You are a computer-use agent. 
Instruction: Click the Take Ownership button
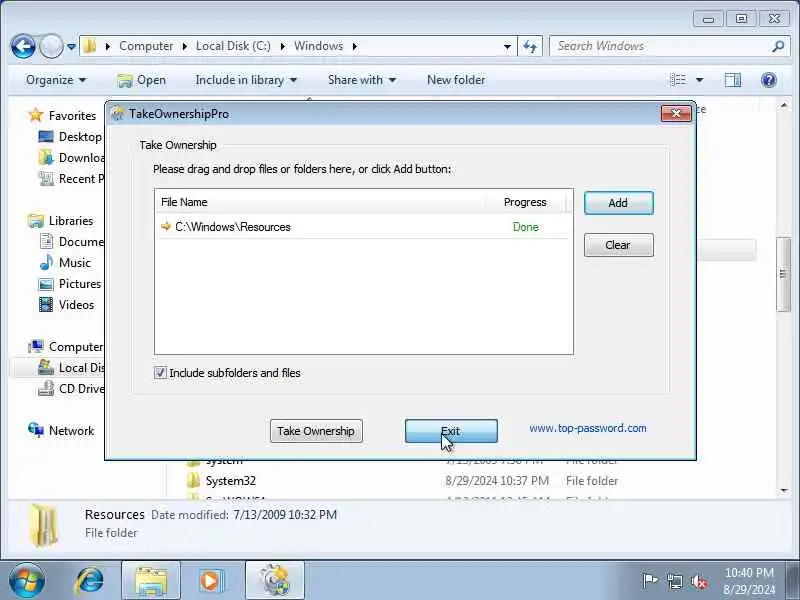point(316,431)
